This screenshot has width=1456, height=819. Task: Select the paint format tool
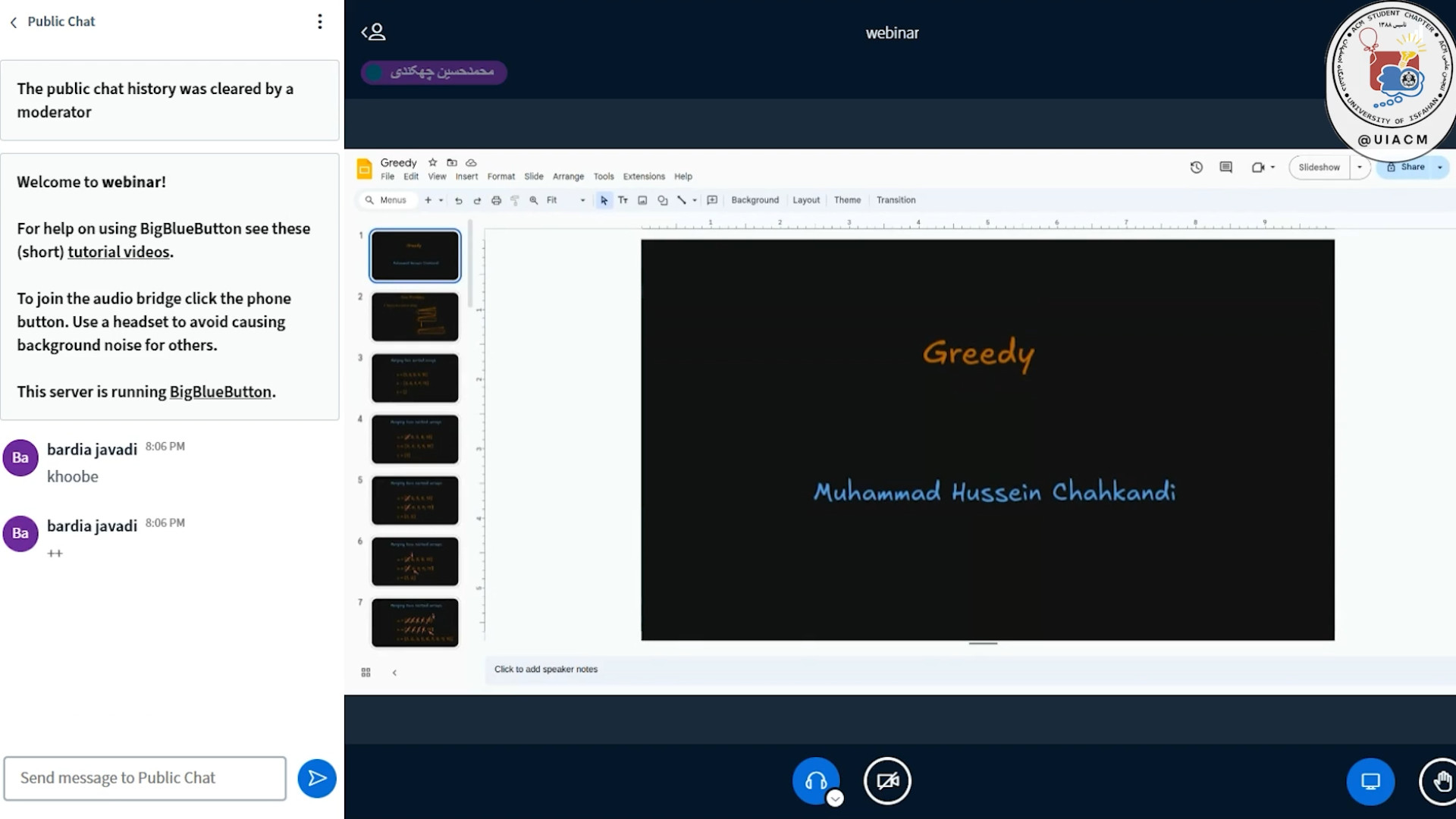pos(515,200)
